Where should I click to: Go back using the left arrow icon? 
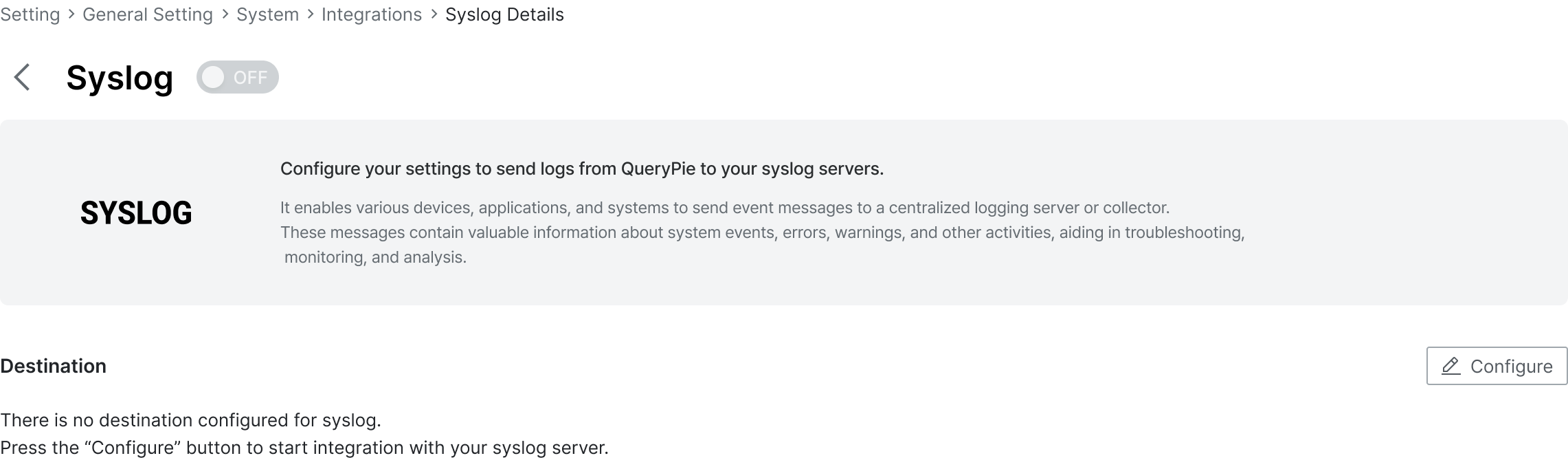pyautogui.click(x=22, y=77)
